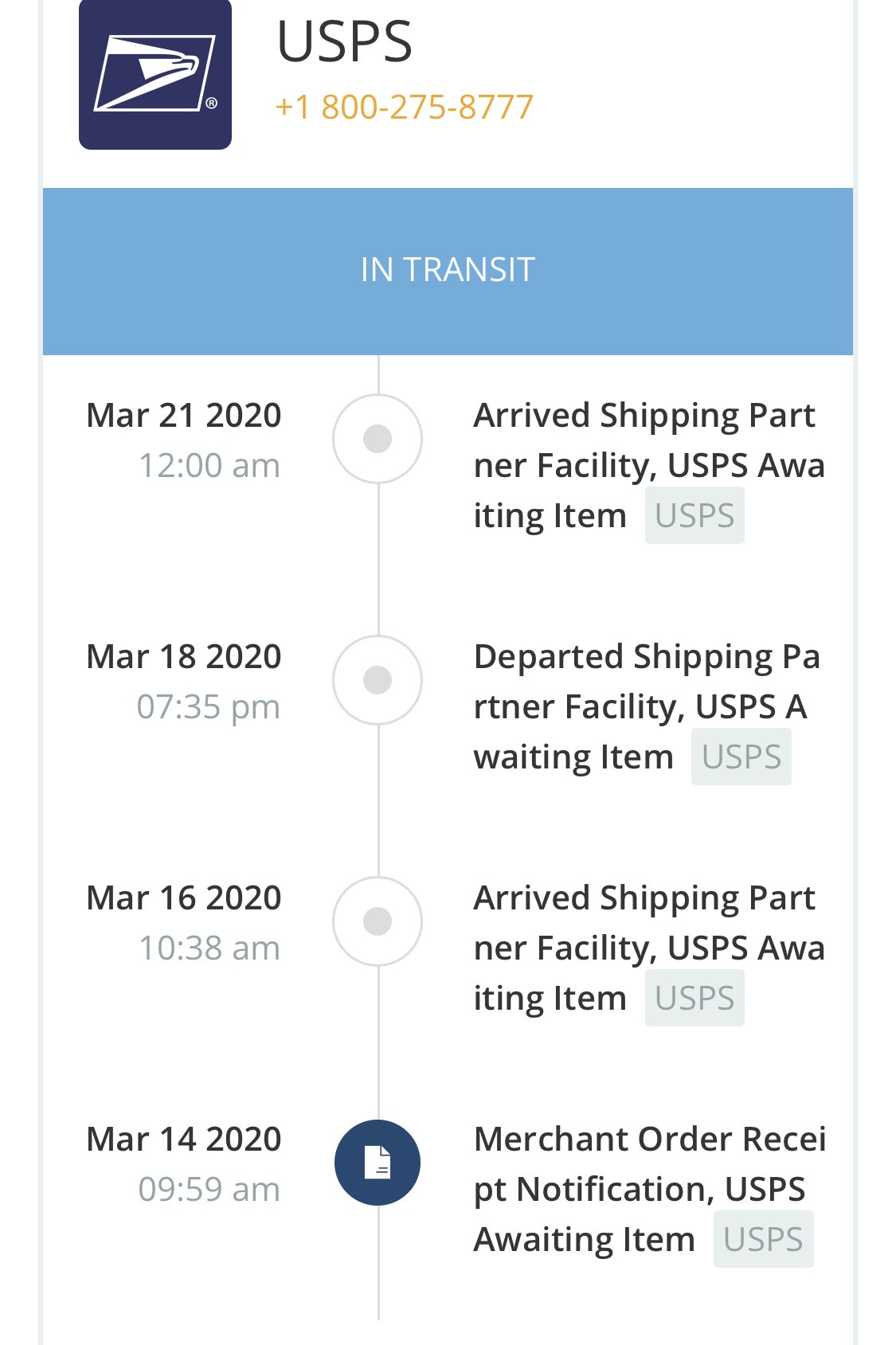Tap the 09:59 am timestamp
This screenshot has width=896, height=1345.
click(x=209, y=1190)
